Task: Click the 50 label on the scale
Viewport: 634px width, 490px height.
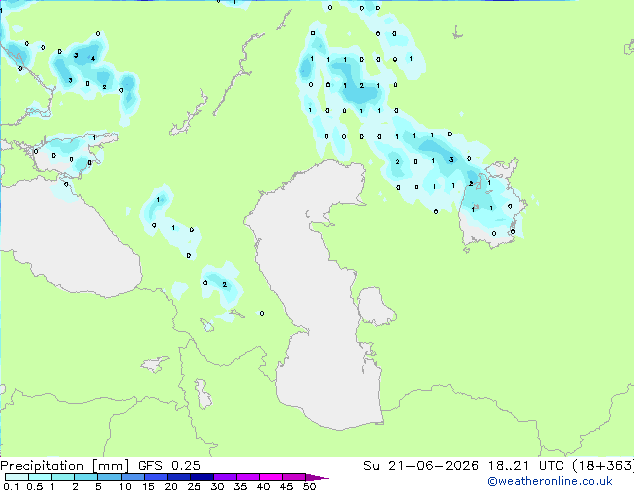Action: pos(309,486)
